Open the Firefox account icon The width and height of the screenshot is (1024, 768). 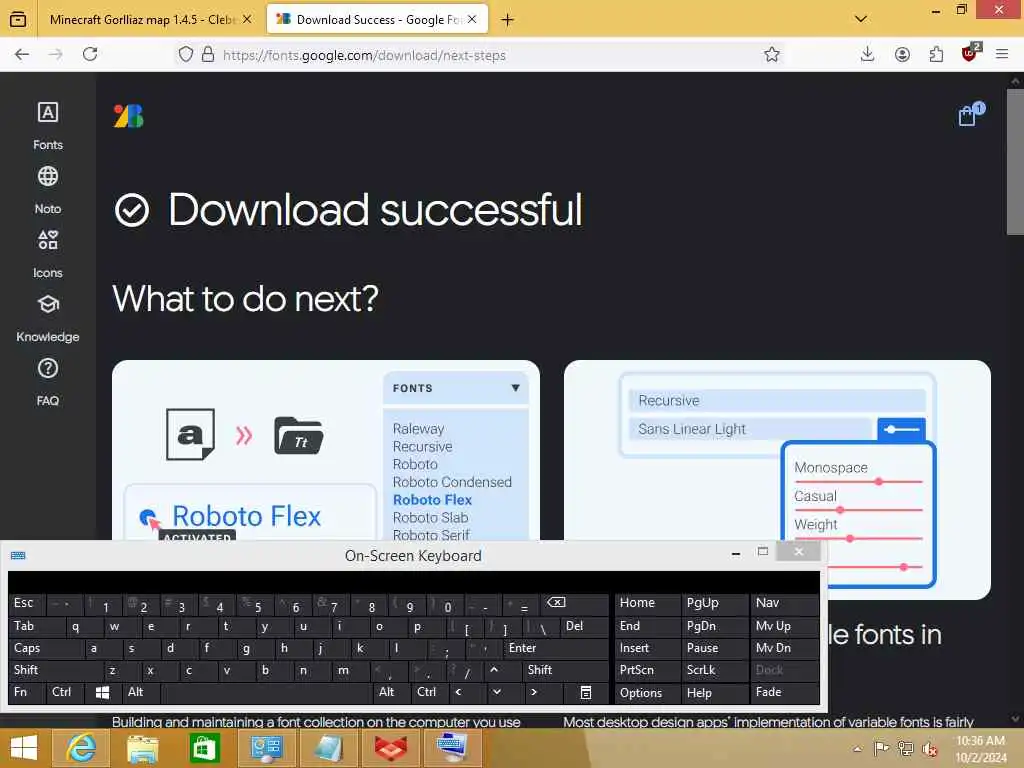point(902,55)
